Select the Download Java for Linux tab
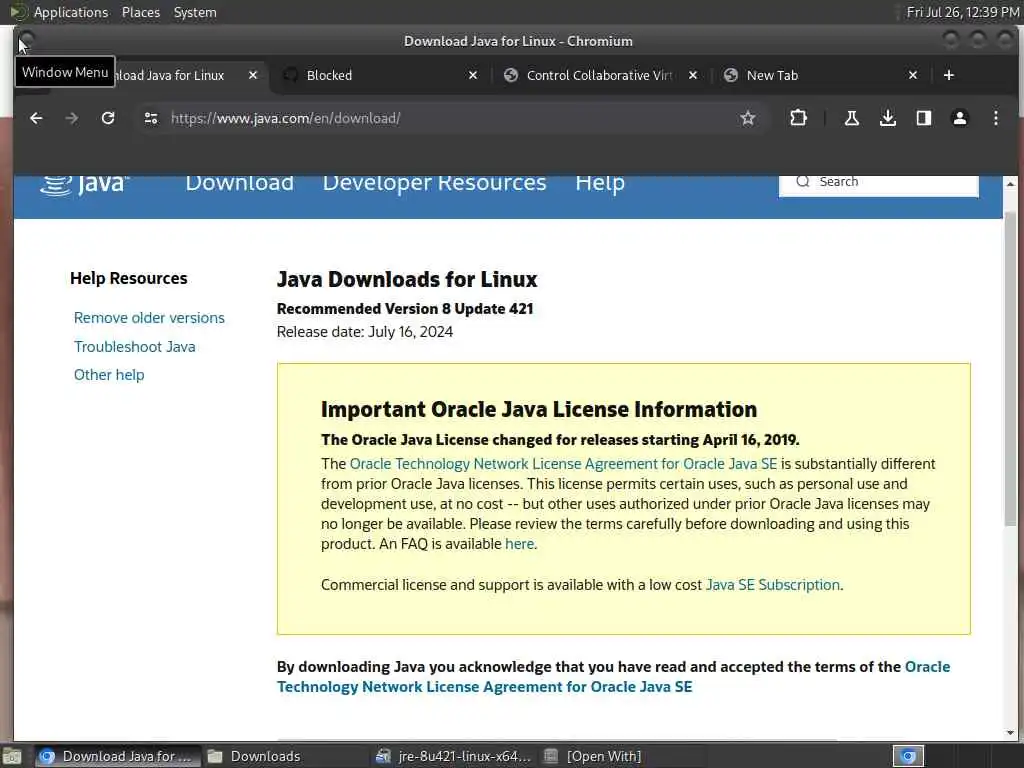 pos(170,75)
